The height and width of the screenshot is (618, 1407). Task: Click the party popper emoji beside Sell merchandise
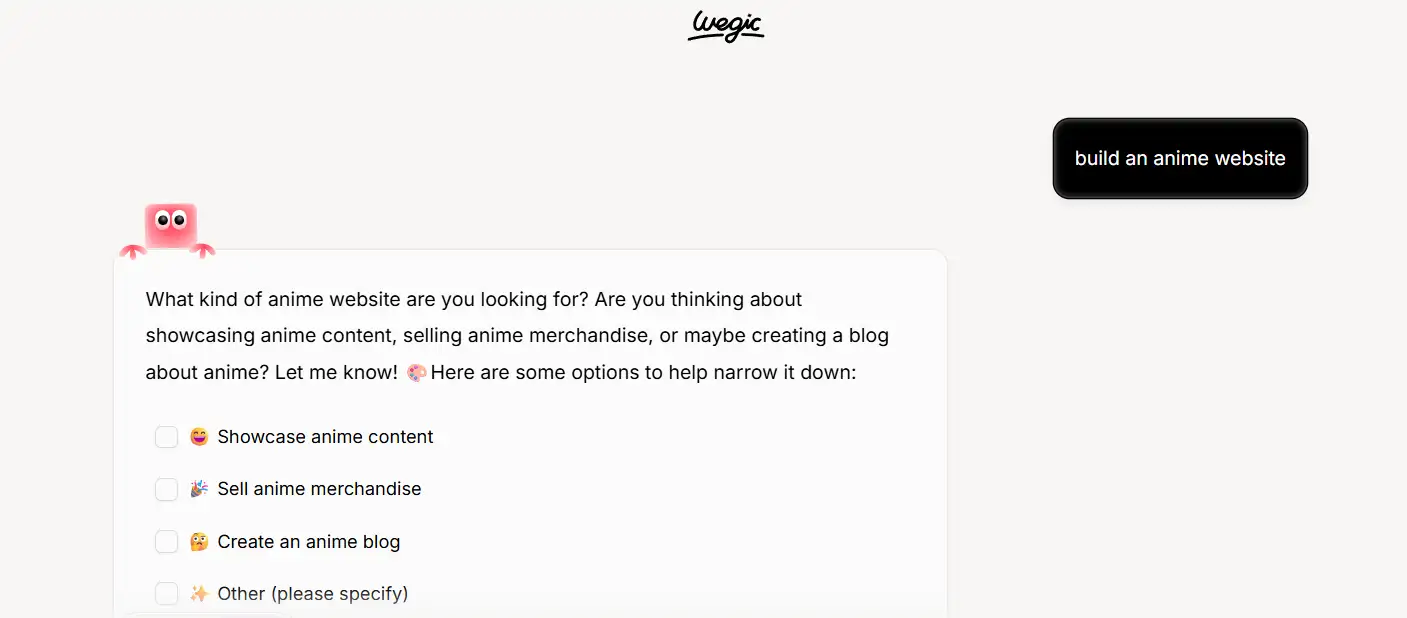199,489
